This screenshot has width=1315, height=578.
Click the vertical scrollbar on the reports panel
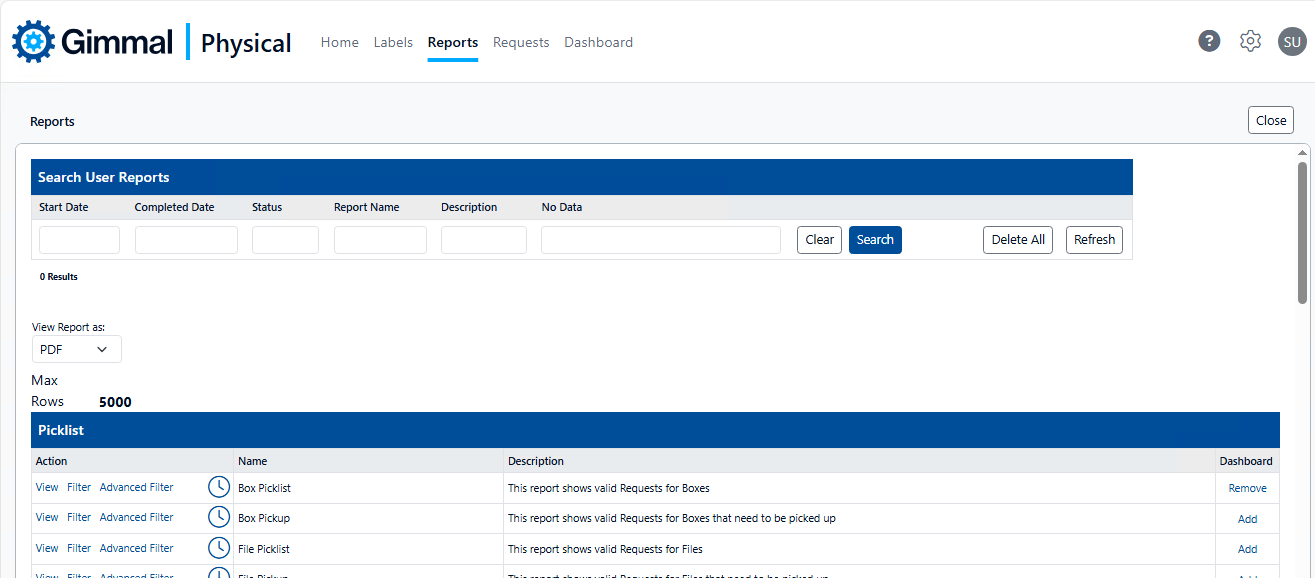(x=1302, y=232)
